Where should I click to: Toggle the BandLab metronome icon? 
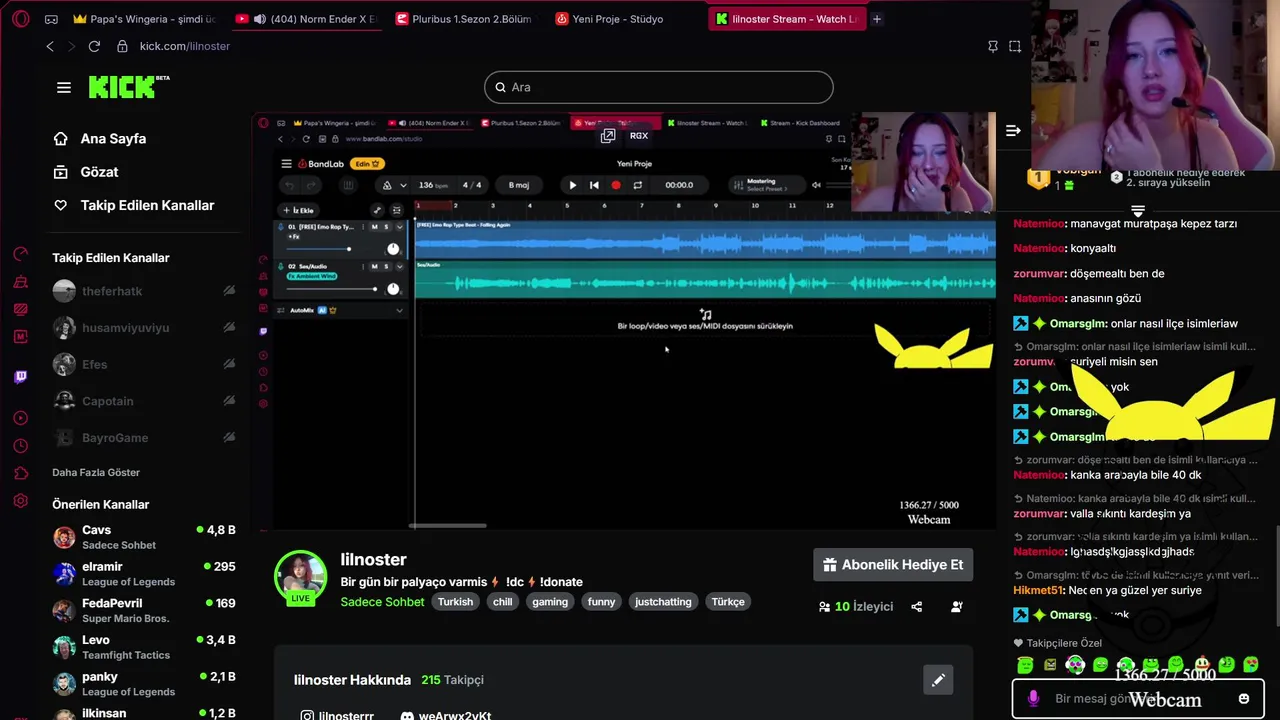coord(387,185)
